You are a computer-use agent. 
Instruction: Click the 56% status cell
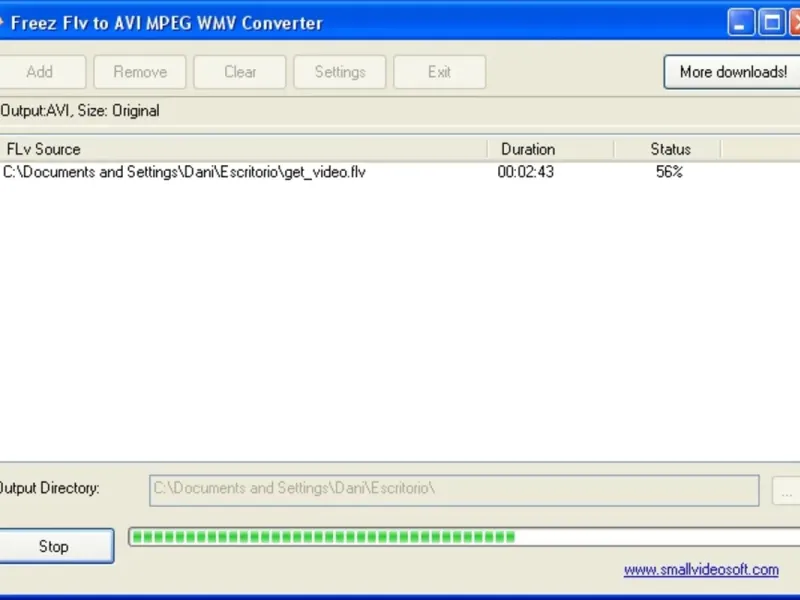(x=669, y=172)
